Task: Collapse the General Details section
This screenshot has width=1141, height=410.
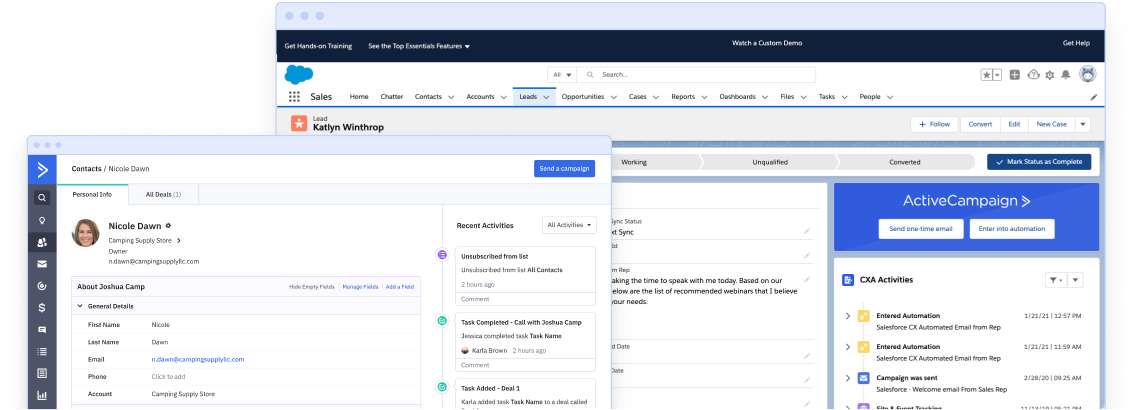Action: pos(80,306)
